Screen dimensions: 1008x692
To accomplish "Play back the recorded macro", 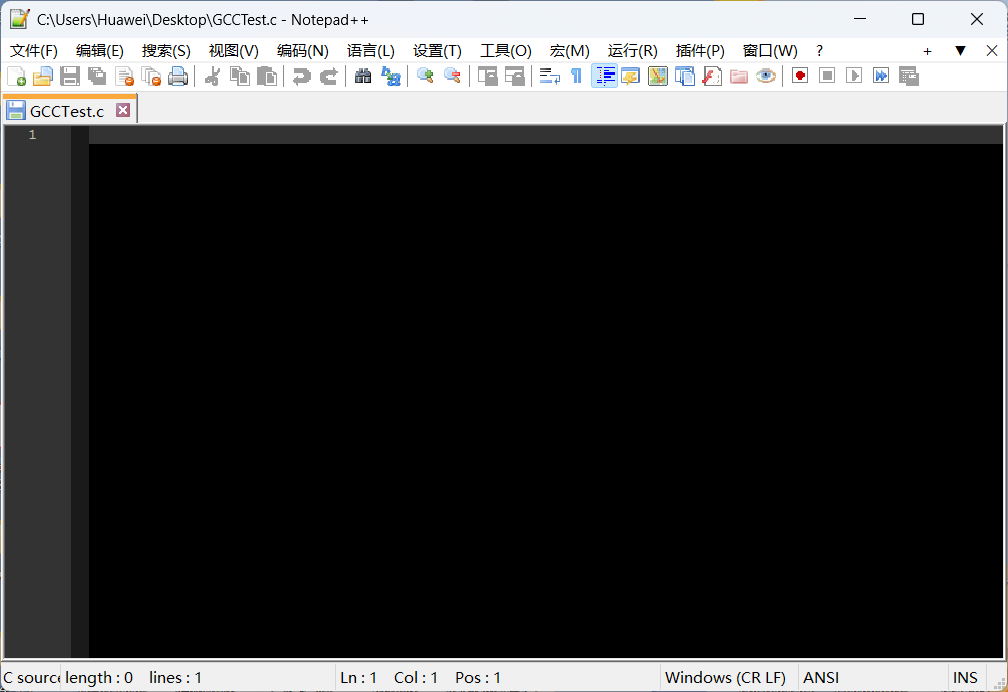I will pos(854,76).
